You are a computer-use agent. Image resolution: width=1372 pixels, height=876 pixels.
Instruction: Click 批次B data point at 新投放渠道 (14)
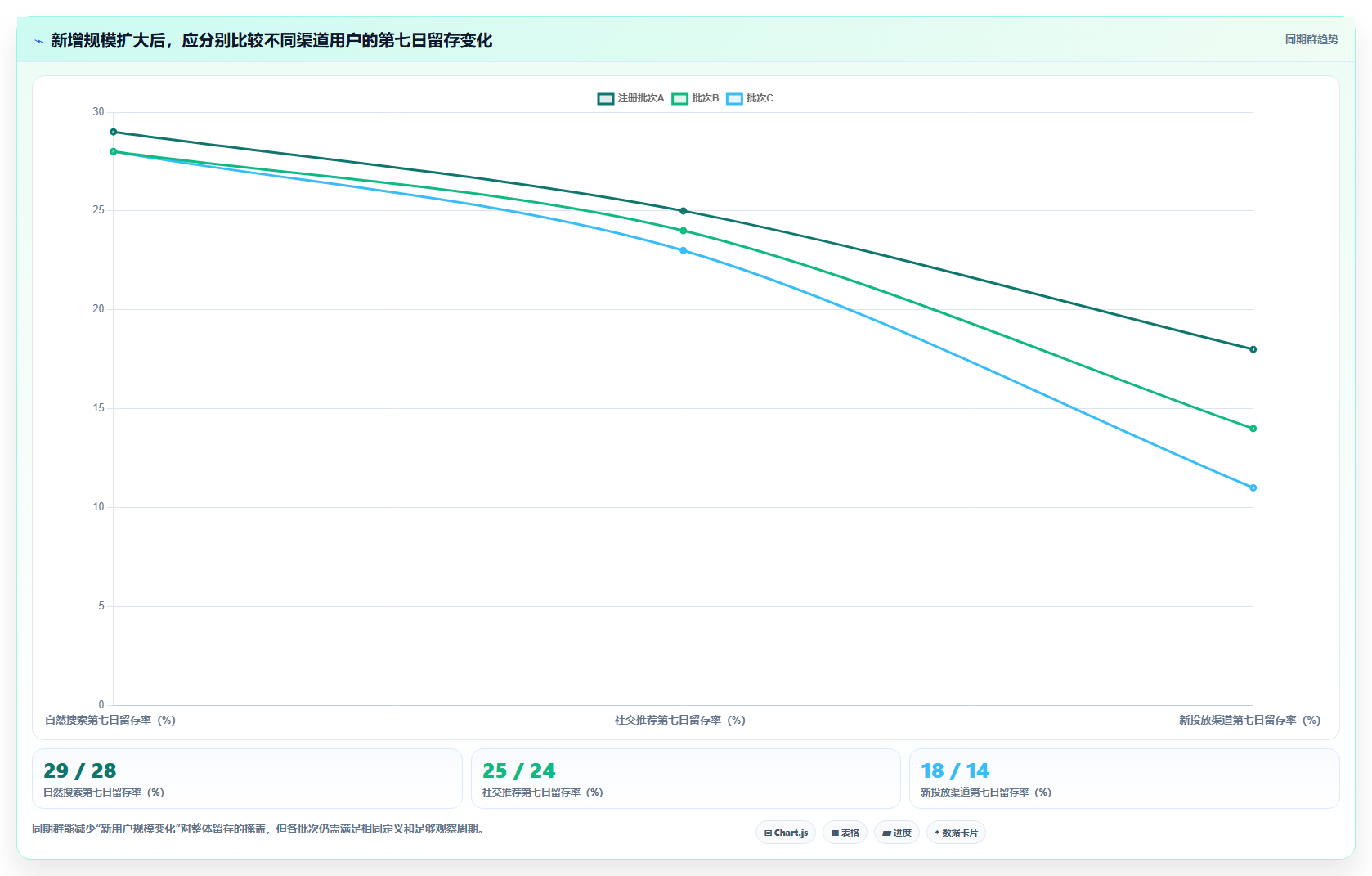(x=1253, y=429)
